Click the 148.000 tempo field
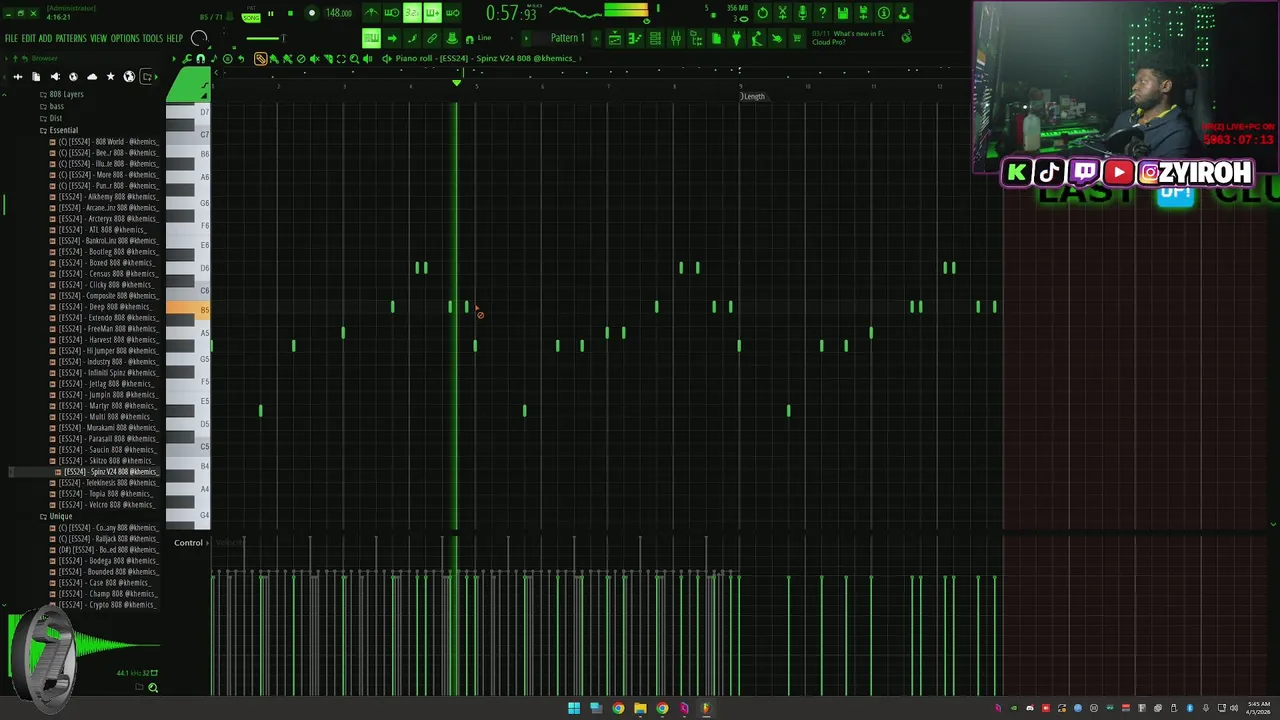1280x720 pixels. click(x=338, y=13)
